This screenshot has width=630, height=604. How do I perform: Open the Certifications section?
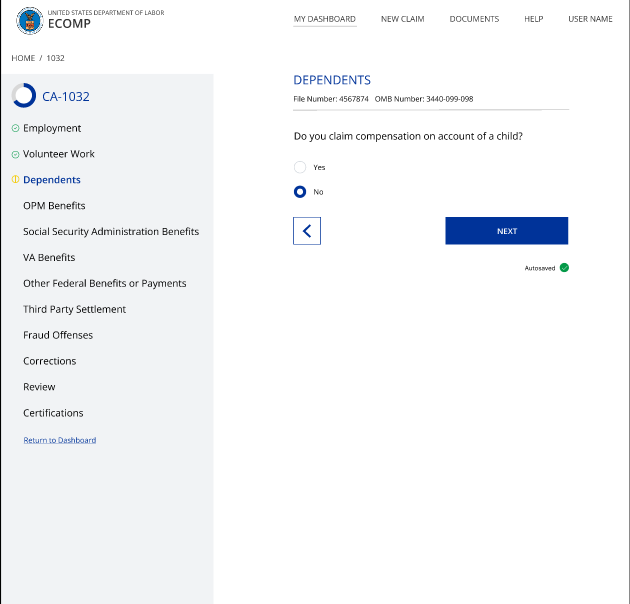tap(53, 413)
